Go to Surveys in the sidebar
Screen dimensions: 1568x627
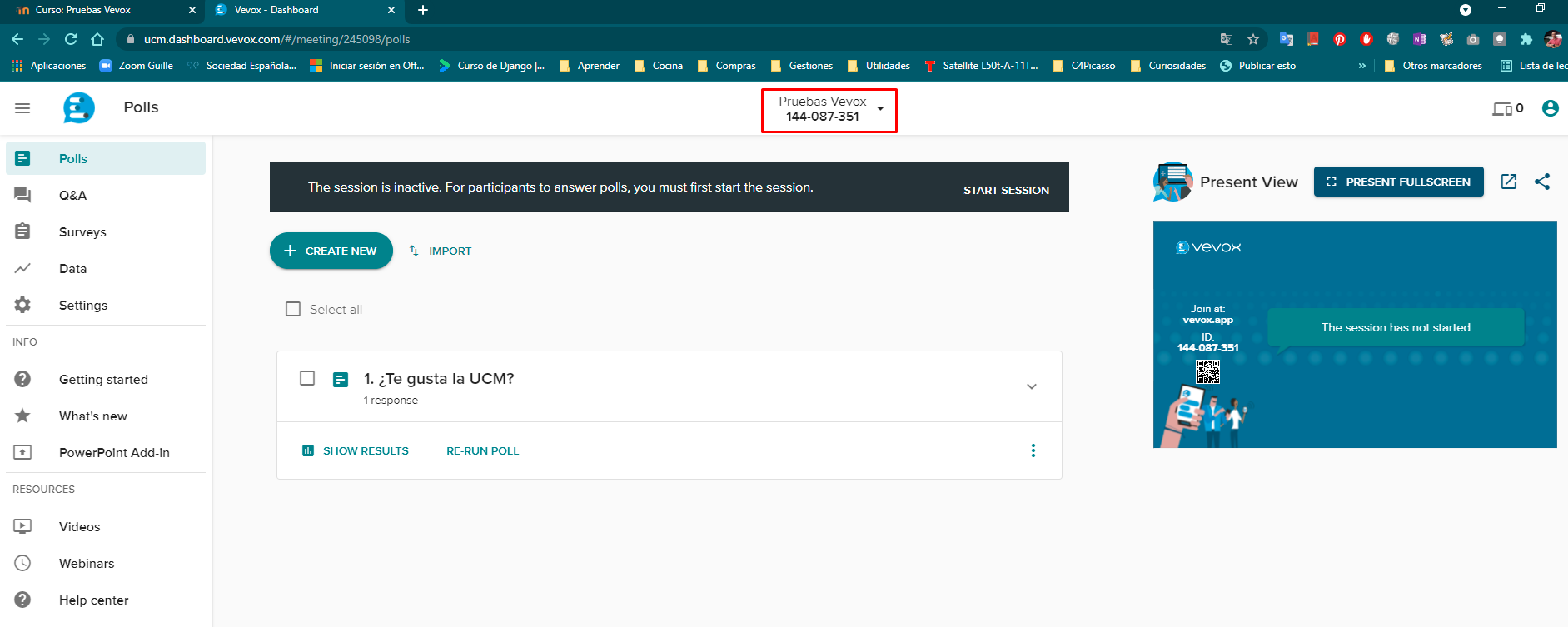click(106, 231)
